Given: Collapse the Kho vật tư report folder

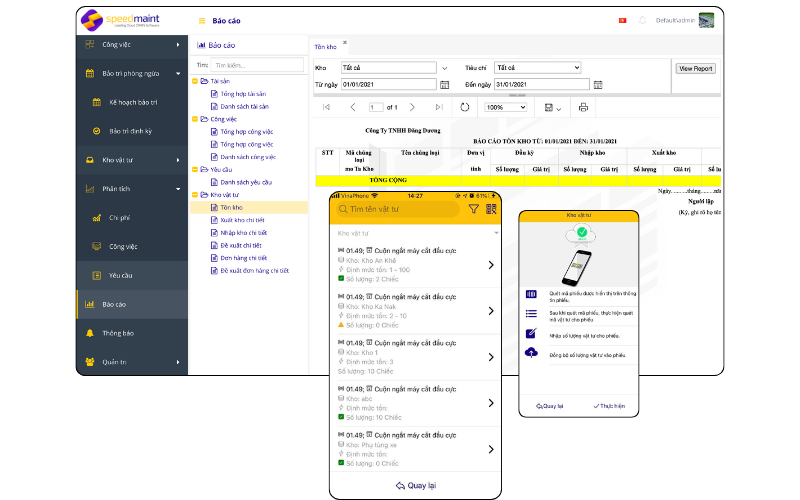Looking at the screenshot, I should pyautogui.click(x=194, y=195).
